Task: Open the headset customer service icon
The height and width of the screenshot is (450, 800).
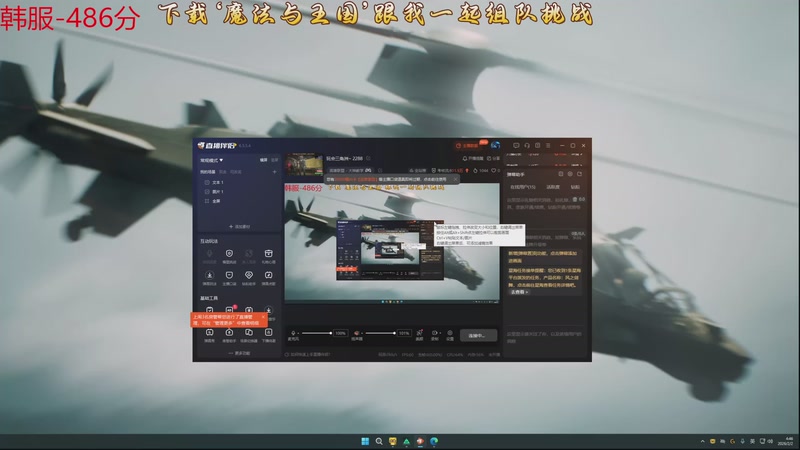Action: [x=527, y=145]
